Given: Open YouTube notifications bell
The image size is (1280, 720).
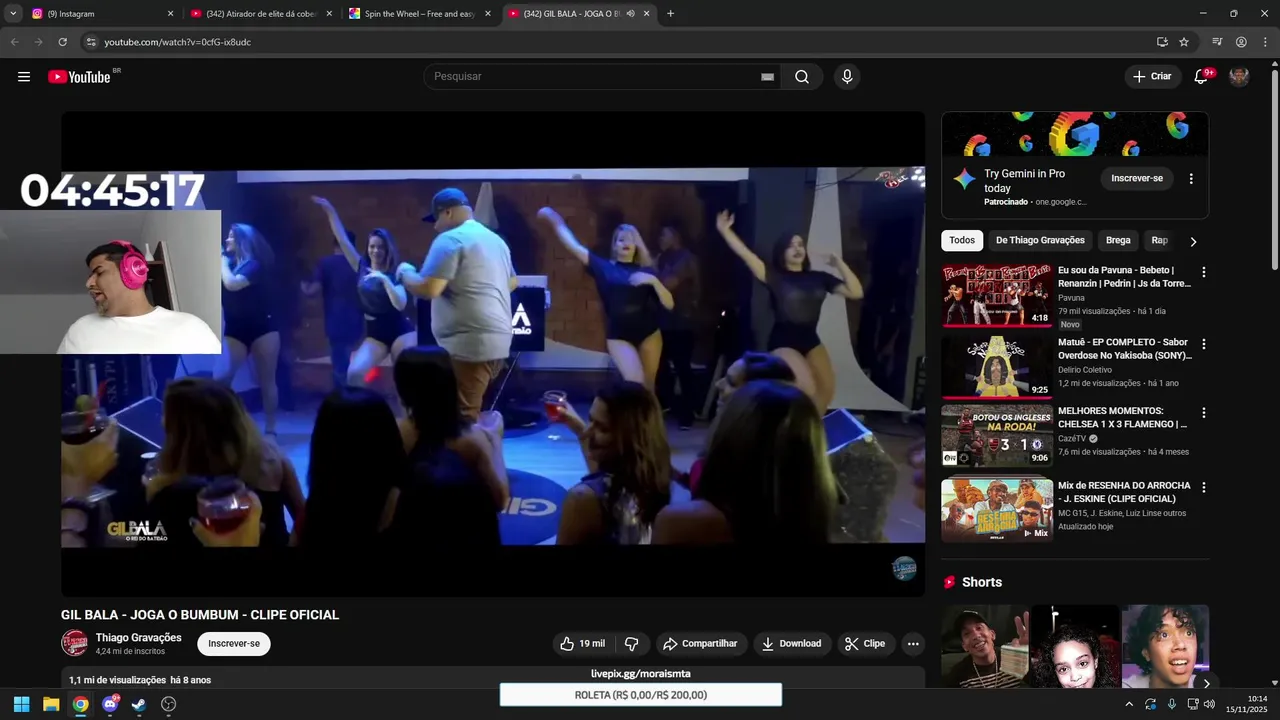Looking at the screenshot, I should coord(1202,77).
